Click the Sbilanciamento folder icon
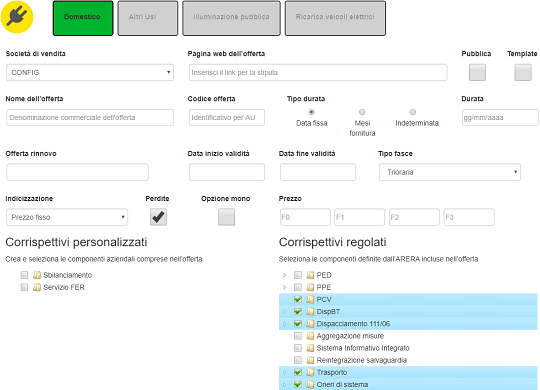Screen dimensions: 540x390 (37, 275)
